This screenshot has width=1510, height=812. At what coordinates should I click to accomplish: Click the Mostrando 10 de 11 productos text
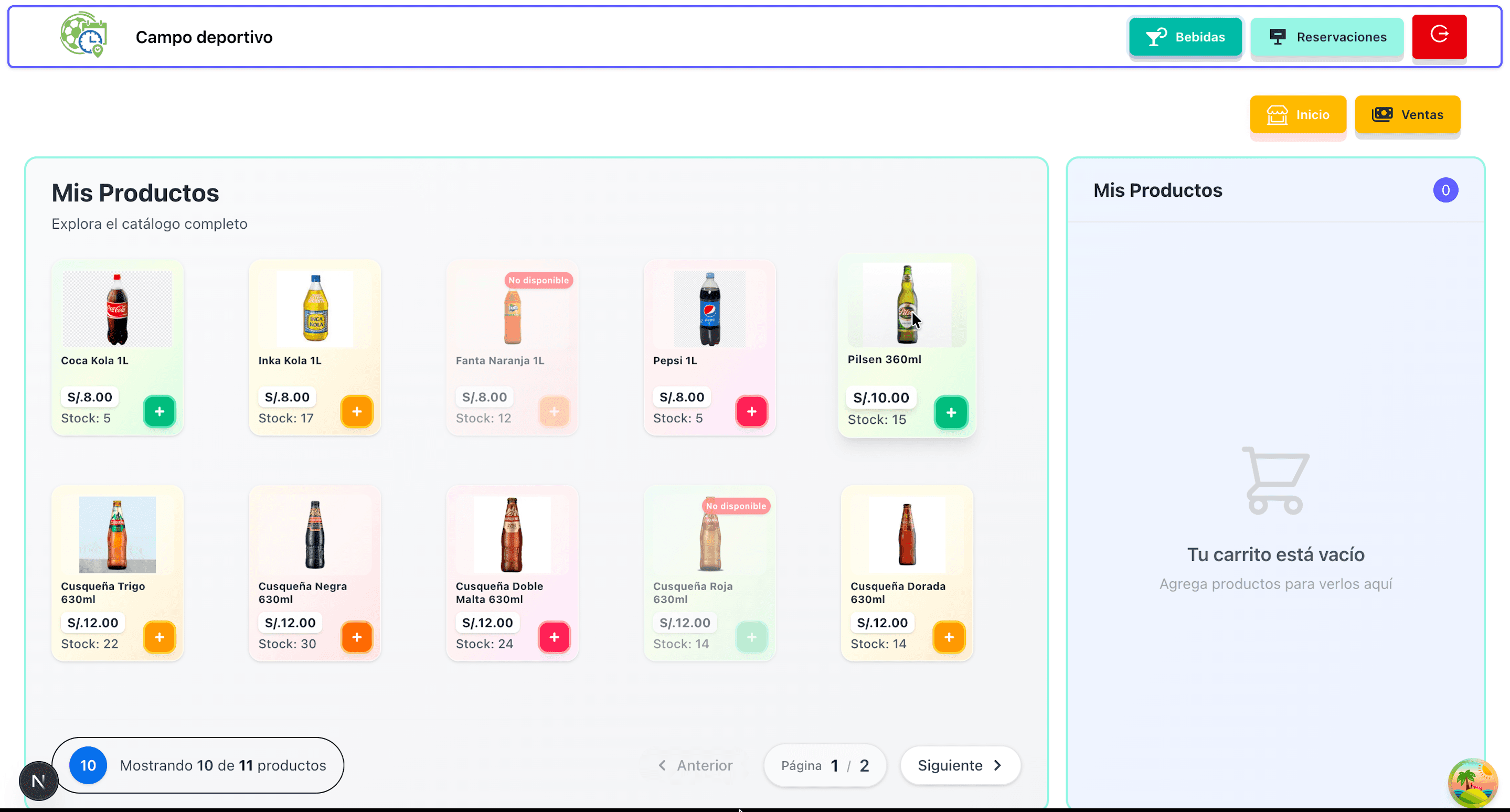click(x=223, y=765)
